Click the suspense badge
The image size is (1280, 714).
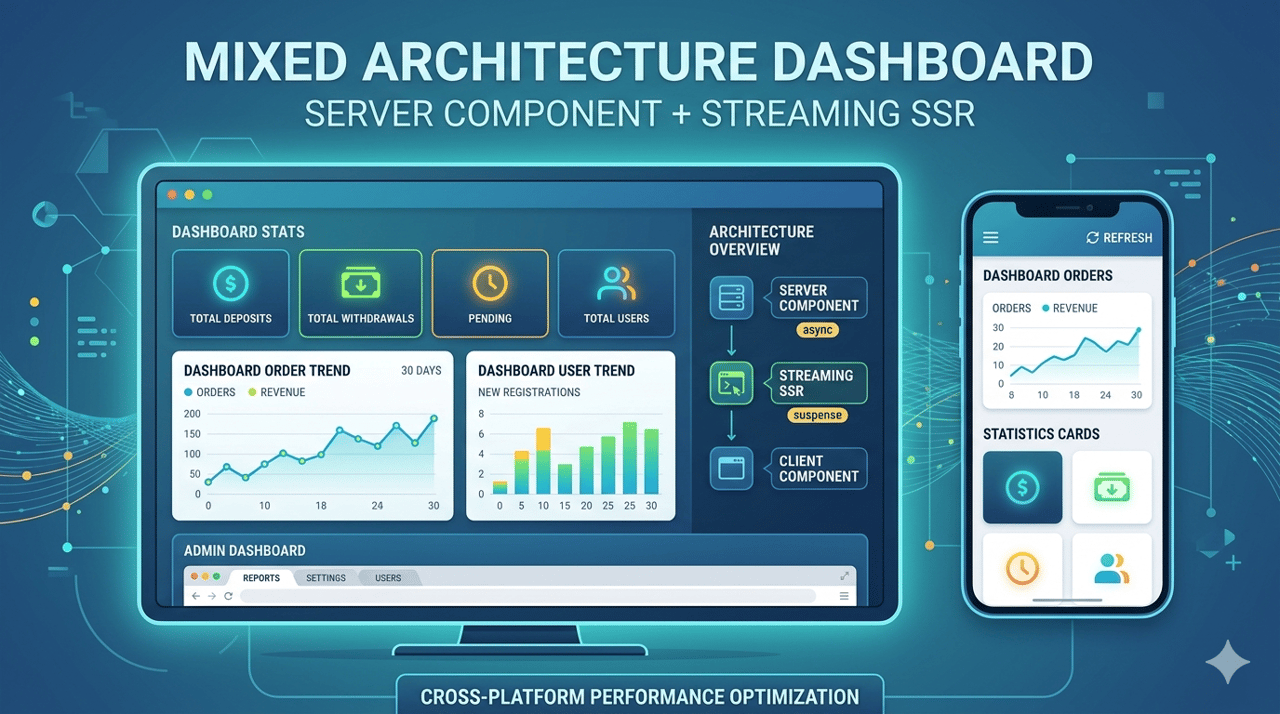(x=817, y=415)
